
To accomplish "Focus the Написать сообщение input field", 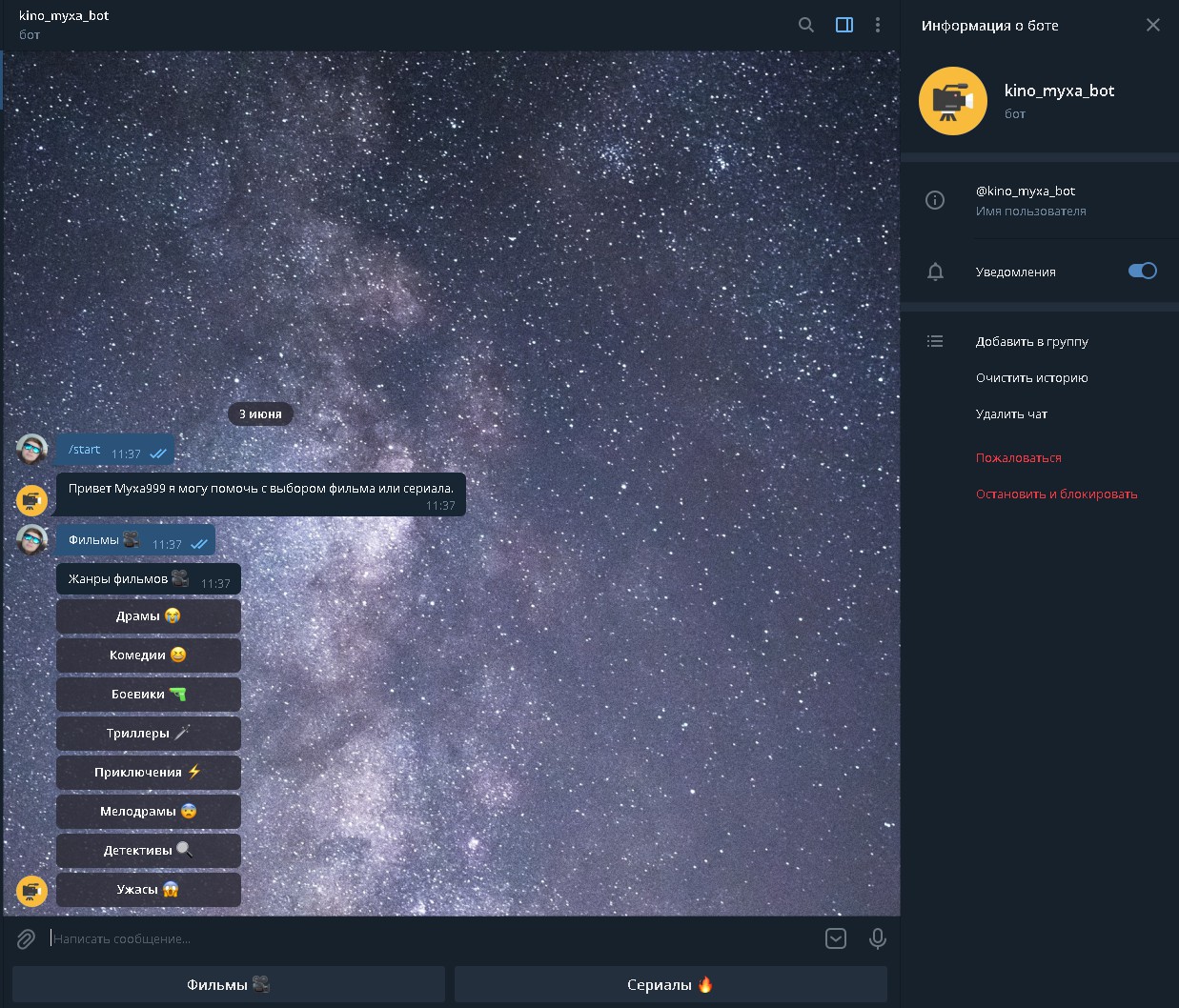I will click(x=431, y=938).
